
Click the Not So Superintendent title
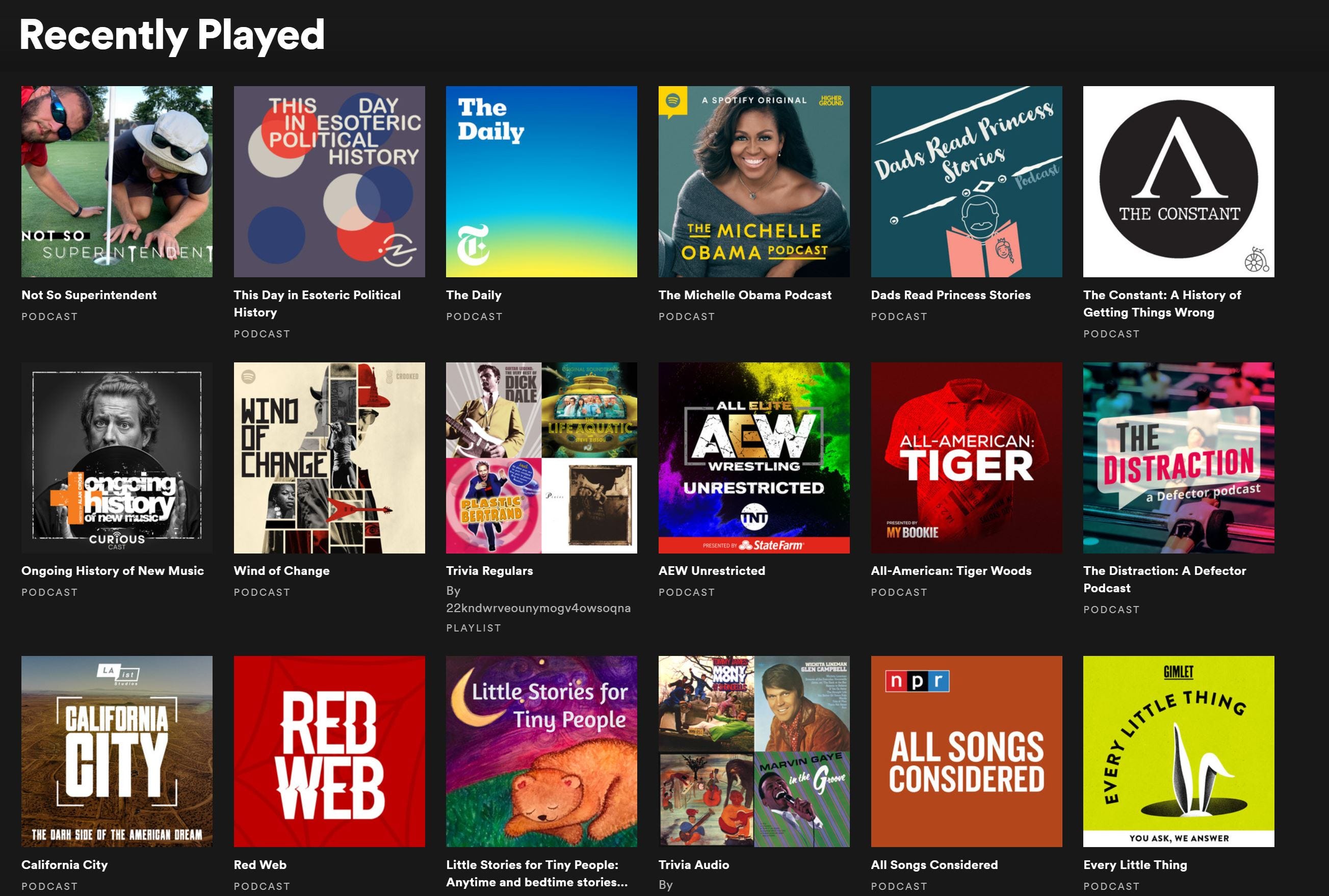pos(89,295)
